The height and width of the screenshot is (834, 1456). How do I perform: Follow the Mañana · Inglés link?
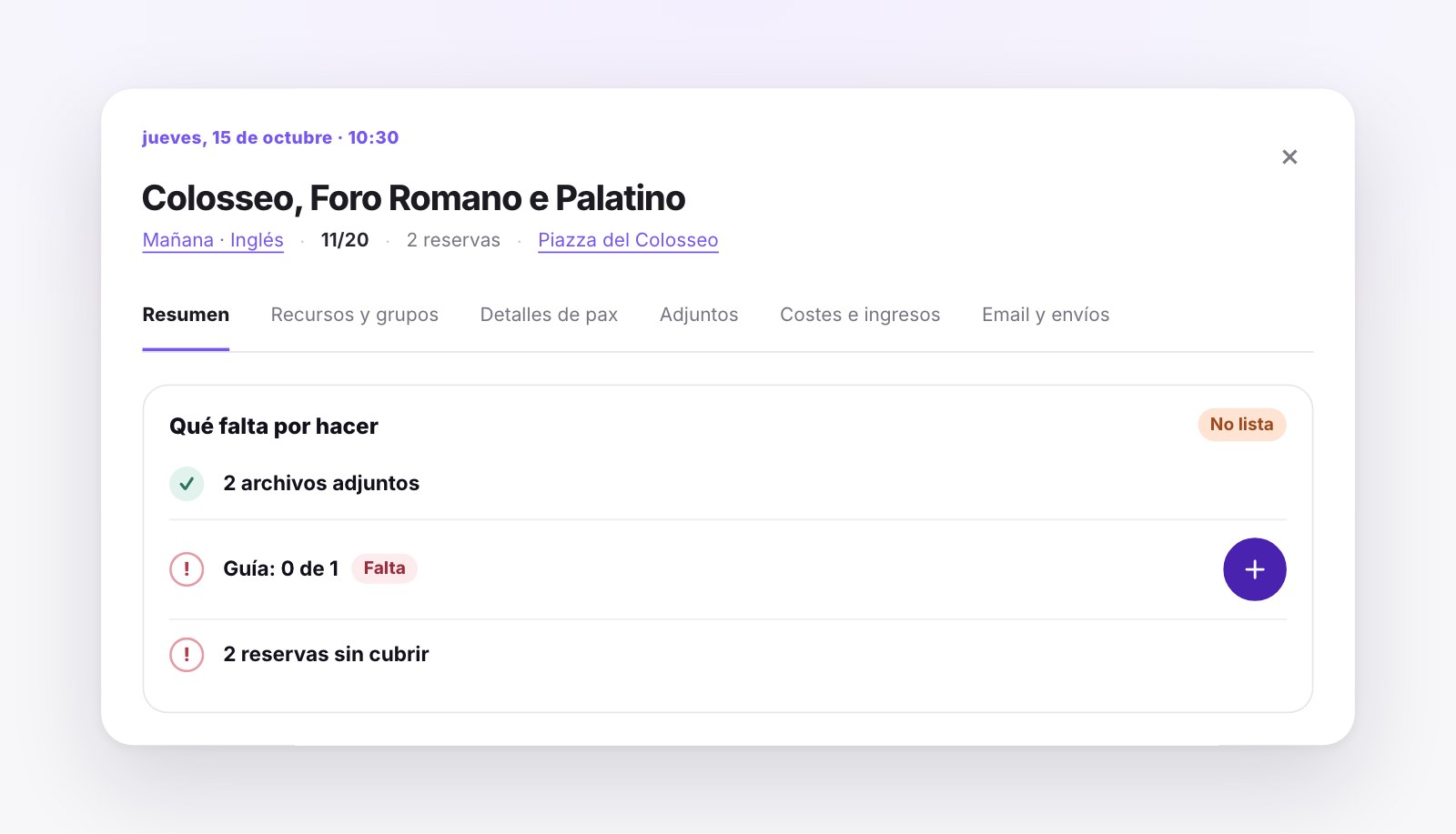213,240
